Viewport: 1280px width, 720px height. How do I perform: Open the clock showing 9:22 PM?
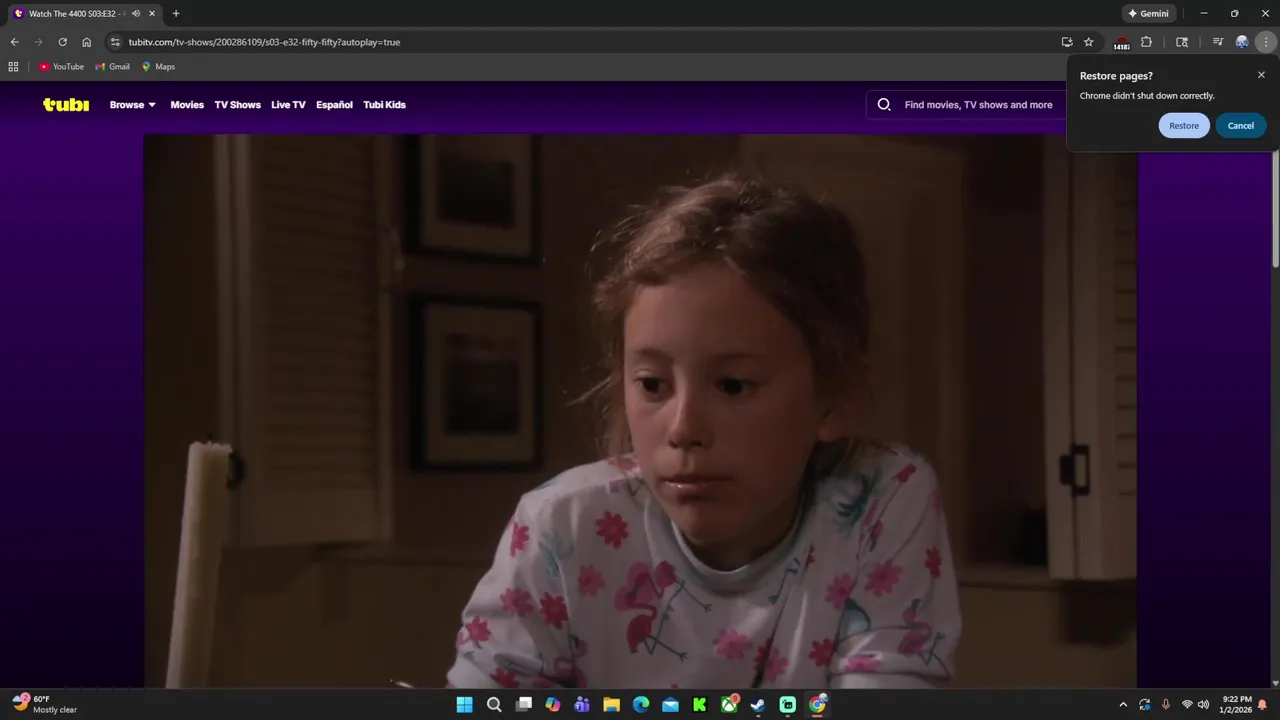(x=1236, y=704)
